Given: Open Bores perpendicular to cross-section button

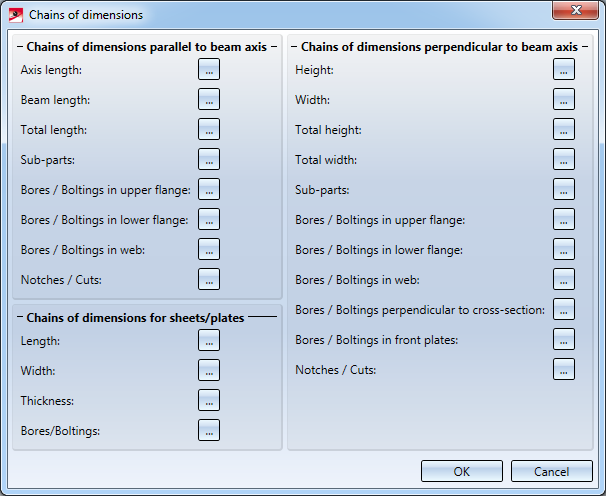Looking at the screenshot, I should [x=564, y=309].
